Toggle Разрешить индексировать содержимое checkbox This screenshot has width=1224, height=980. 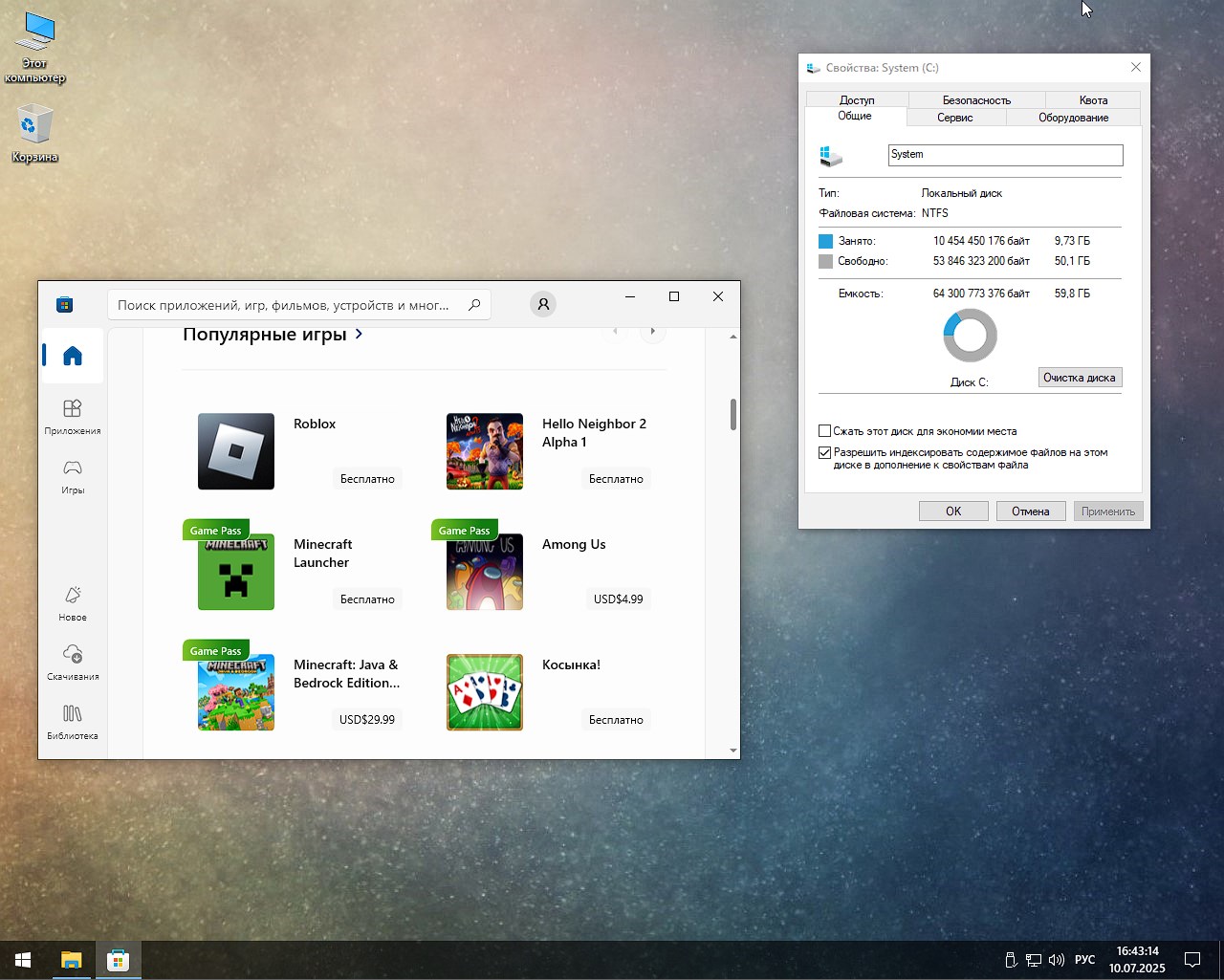pos(824,452)
